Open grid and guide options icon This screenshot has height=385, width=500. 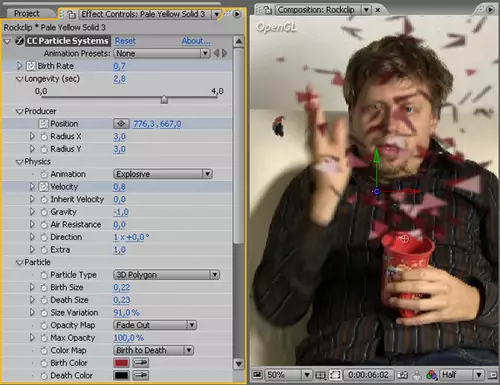[x=320, y=375]
